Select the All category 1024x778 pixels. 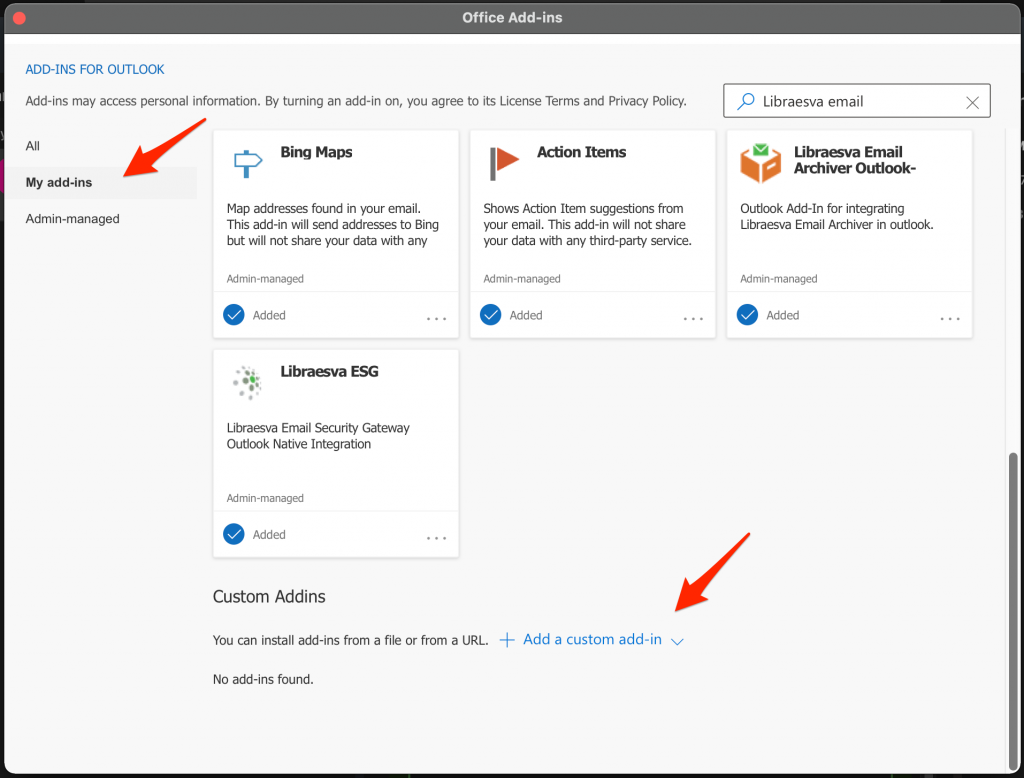[33, 146]
